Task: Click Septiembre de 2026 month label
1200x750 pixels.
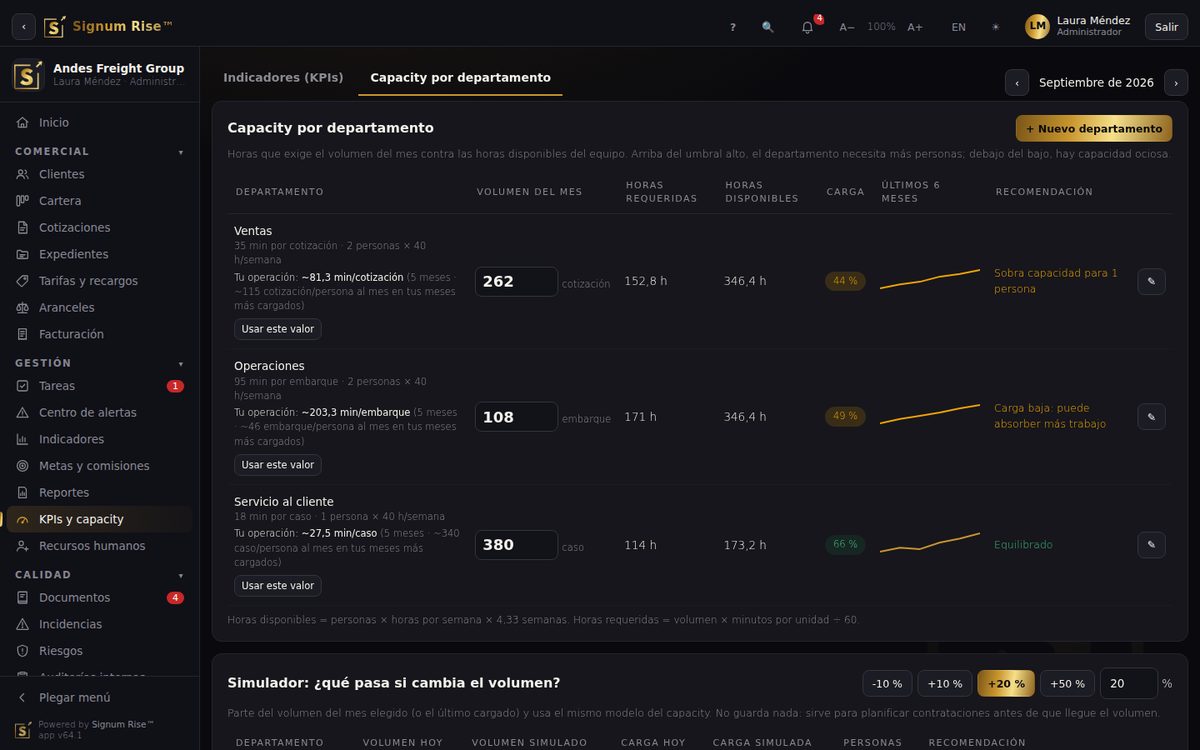Action: pos(1096,83)
